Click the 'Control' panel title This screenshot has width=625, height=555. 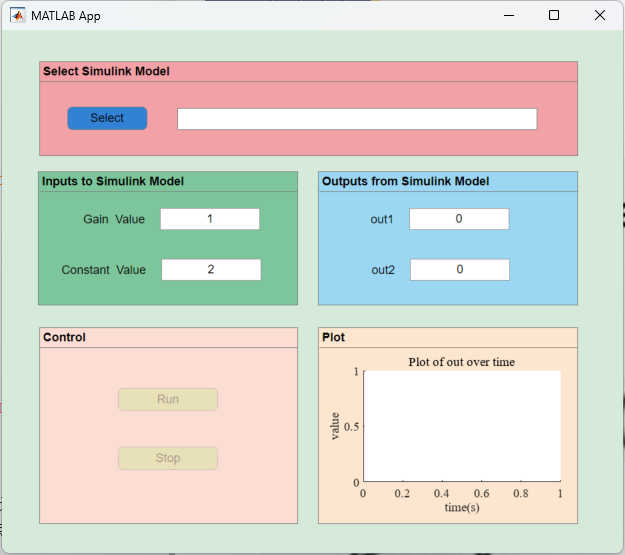pyautogui.click(x=64, y=337)
